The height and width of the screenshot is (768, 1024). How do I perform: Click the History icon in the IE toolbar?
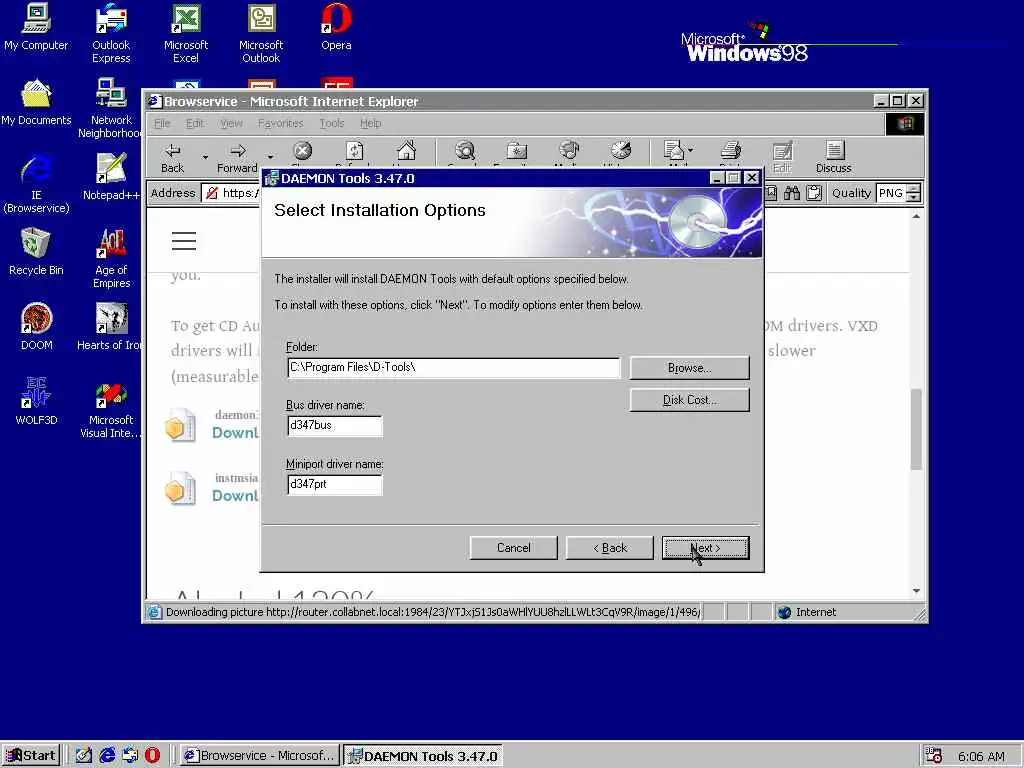pyautogui.click(x=620, y=152)
